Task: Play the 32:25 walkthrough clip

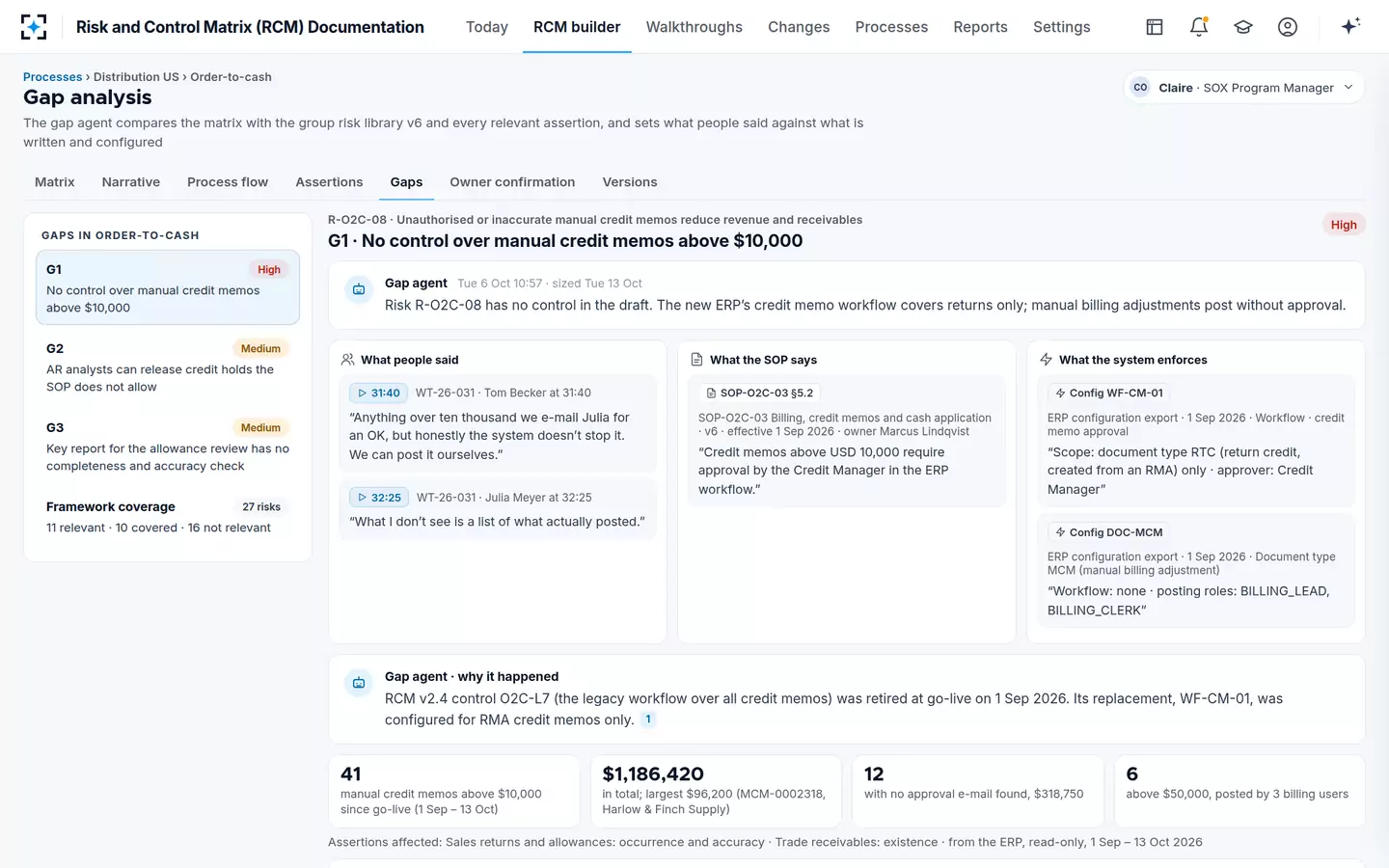Action: click(x=379, y=498)
